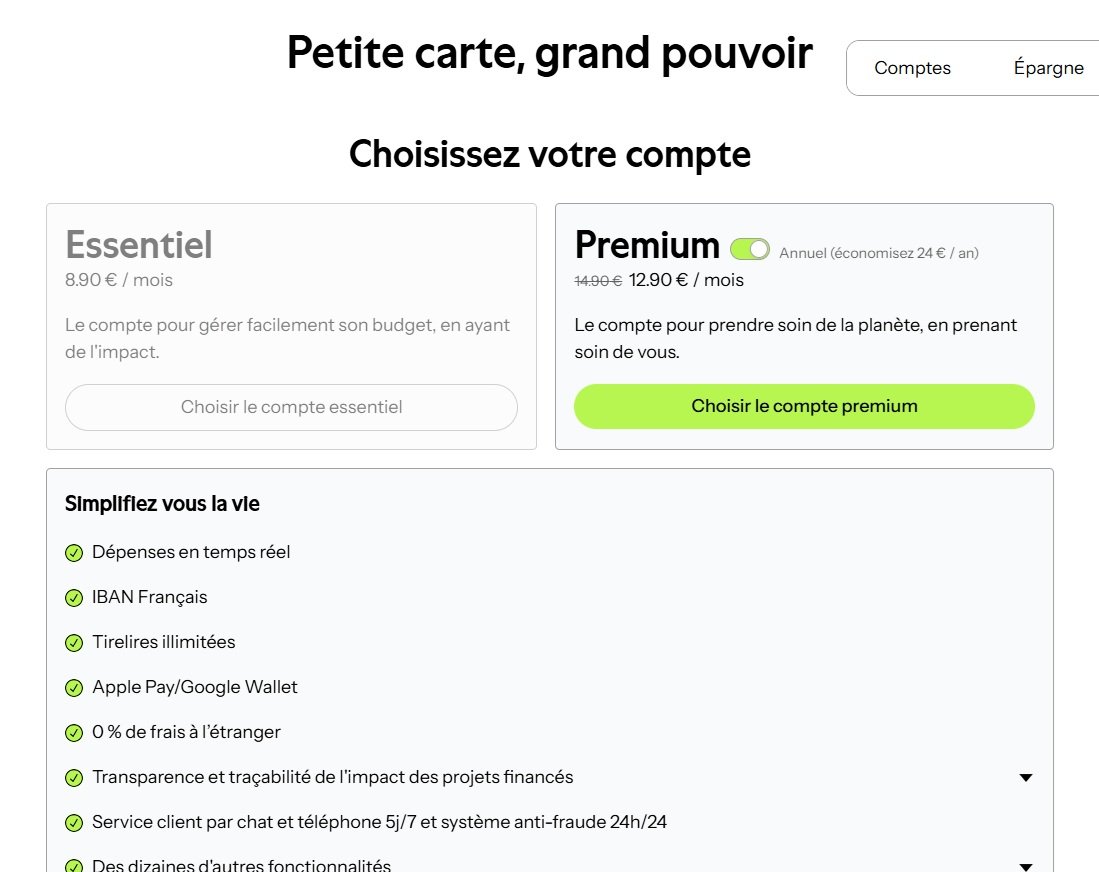Click the checkmark icon beside Des dizaines d'autres fonctionnalités
Viewport: 1099px width, 872px height.
point(74,864)
